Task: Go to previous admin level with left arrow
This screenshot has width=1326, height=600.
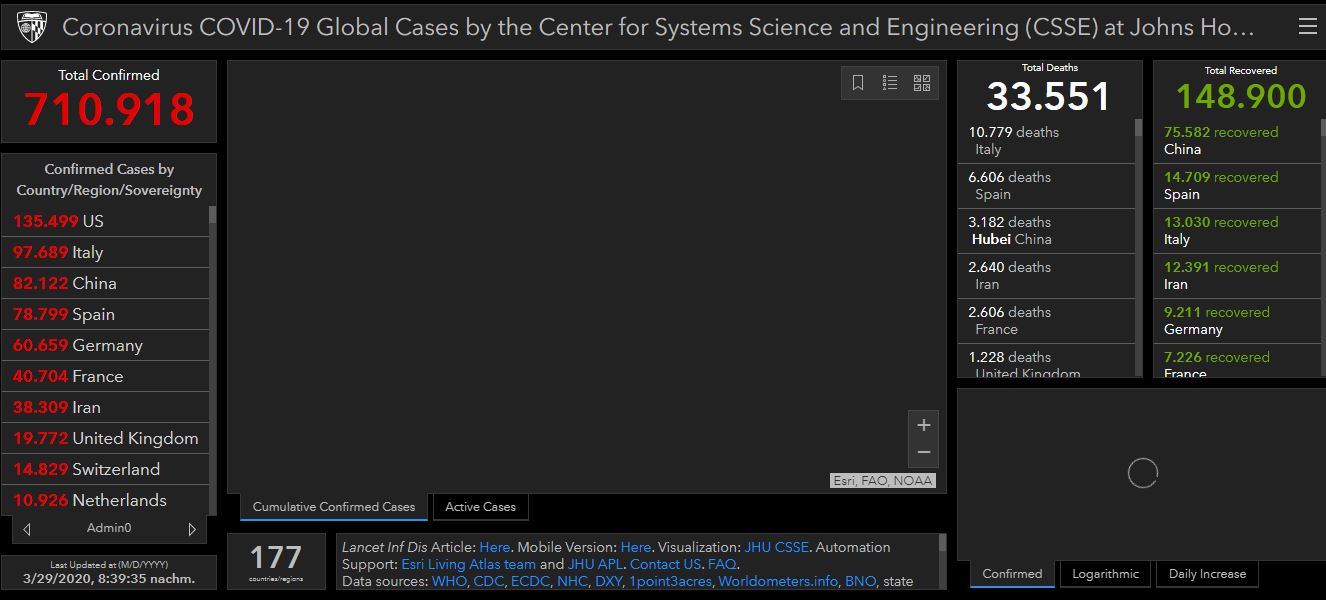Action: tap(27, 528)
